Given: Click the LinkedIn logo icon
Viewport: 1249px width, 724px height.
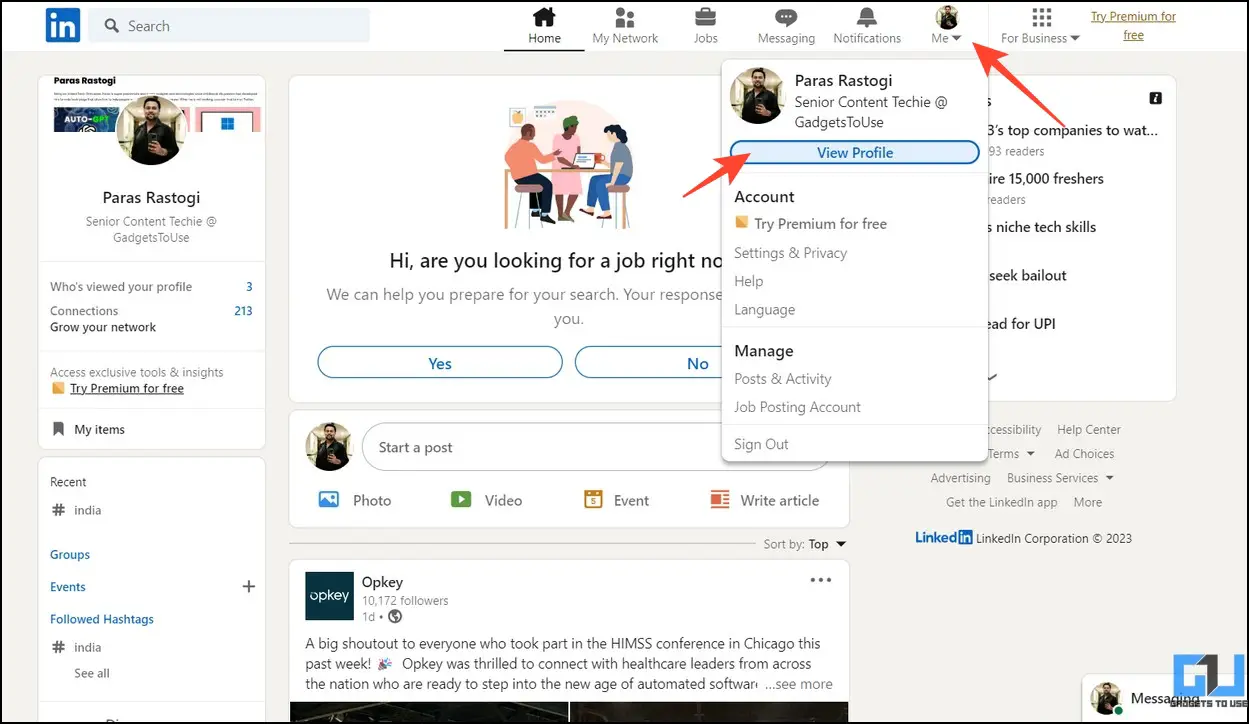Looking at the screenshot, I should (63, 25).
